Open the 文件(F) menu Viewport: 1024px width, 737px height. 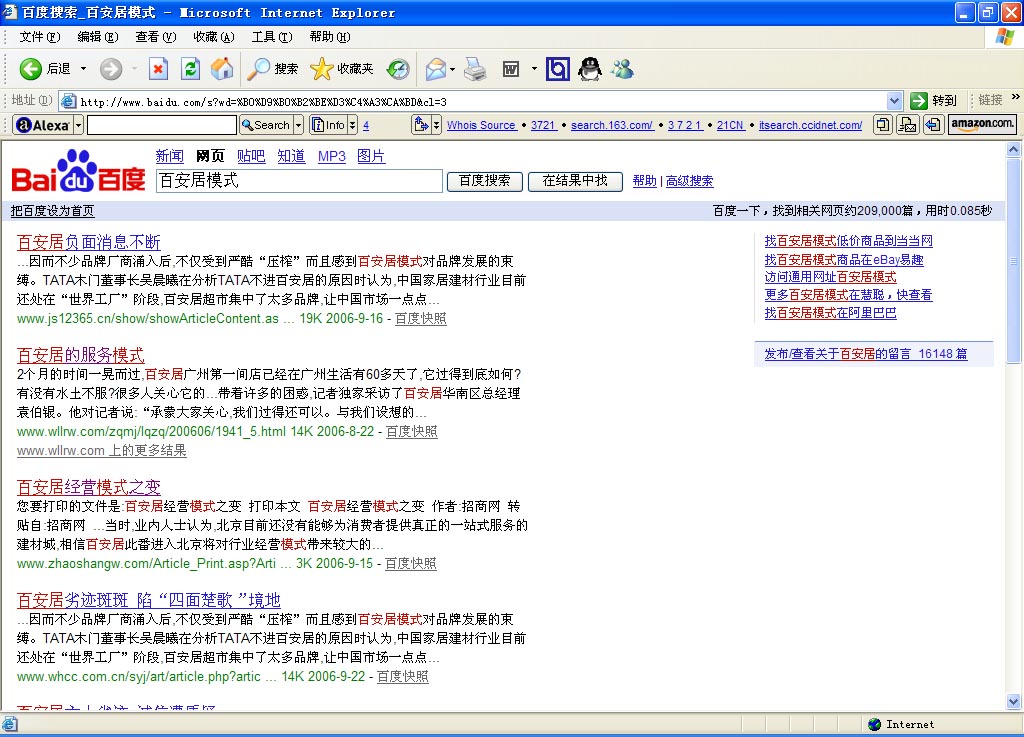40,37
